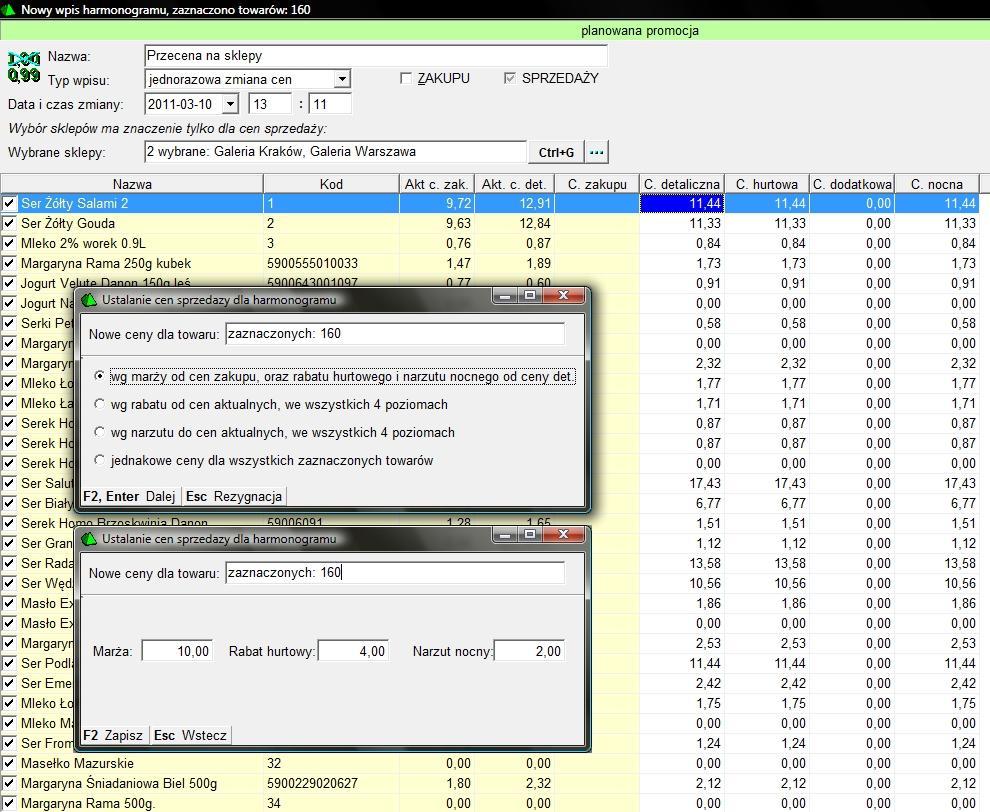The image size is (990, 812).
Task: Click the green title icon of the Marża dialog
Action: 89,539
